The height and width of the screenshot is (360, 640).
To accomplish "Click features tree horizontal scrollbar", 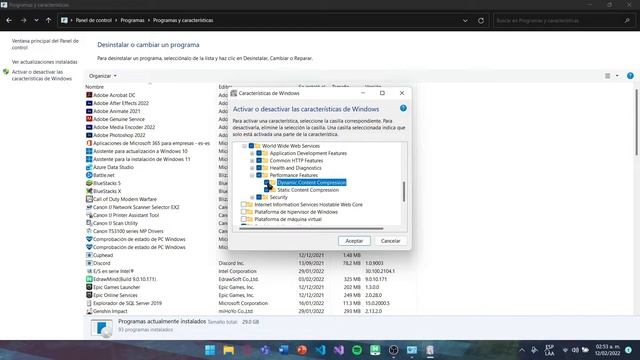I will click(311, 229).
